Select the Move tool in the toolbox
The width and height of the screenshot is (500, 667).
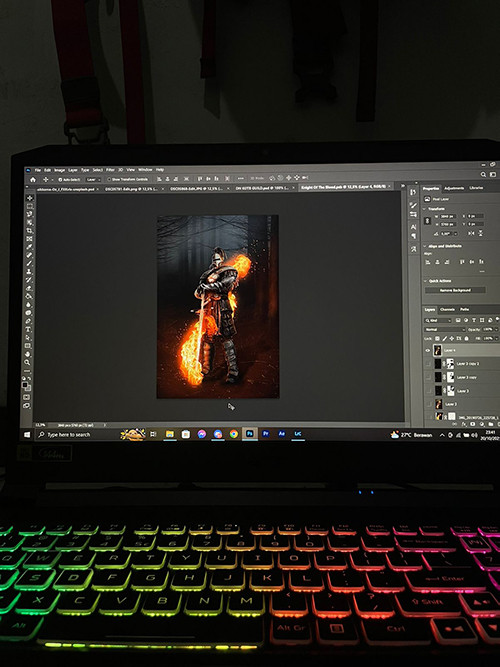[x=29, y=198]
